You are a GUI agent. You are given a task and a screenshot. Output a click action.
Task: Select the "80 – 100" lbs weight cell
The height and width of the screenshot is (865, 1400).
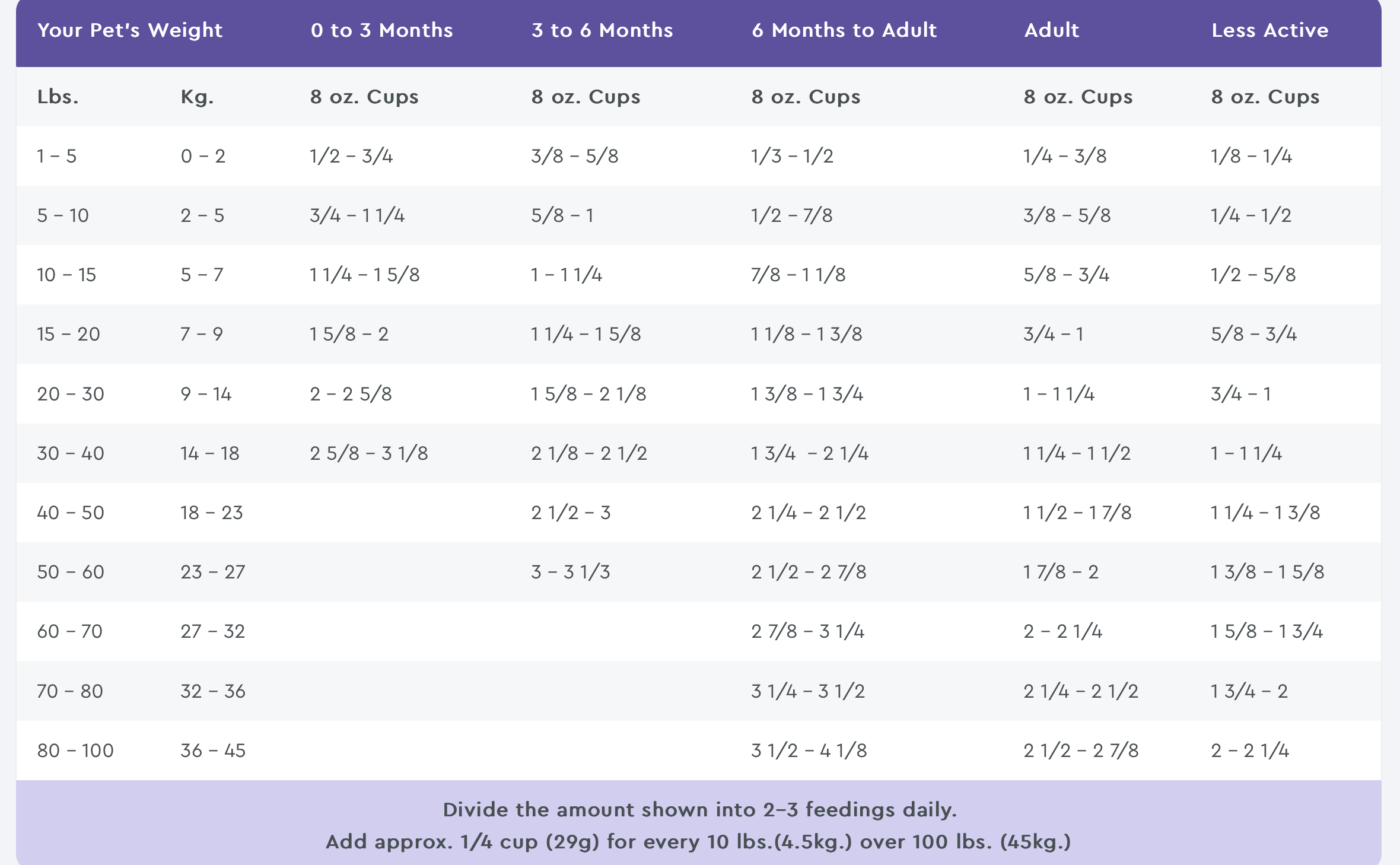(75, 750)
